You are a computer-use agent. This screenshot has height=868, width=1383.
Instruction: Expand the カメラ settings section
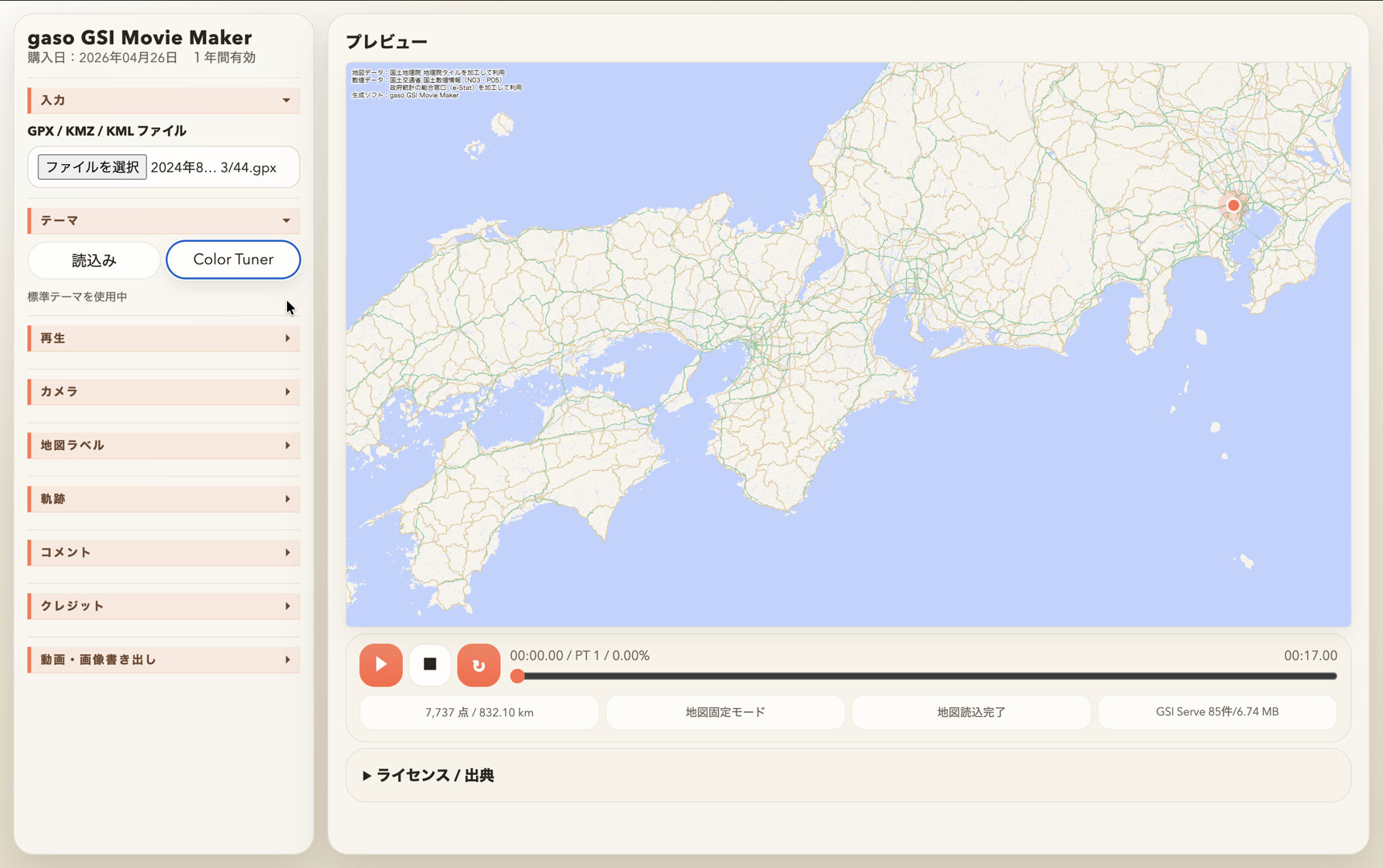[163, 391]
